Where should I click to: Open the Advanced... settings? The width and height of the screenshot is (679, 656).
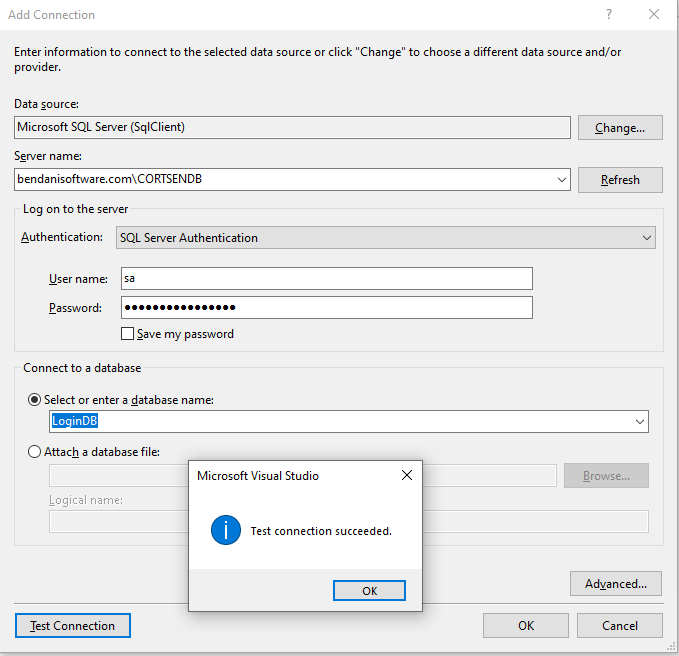click(616, 584)
